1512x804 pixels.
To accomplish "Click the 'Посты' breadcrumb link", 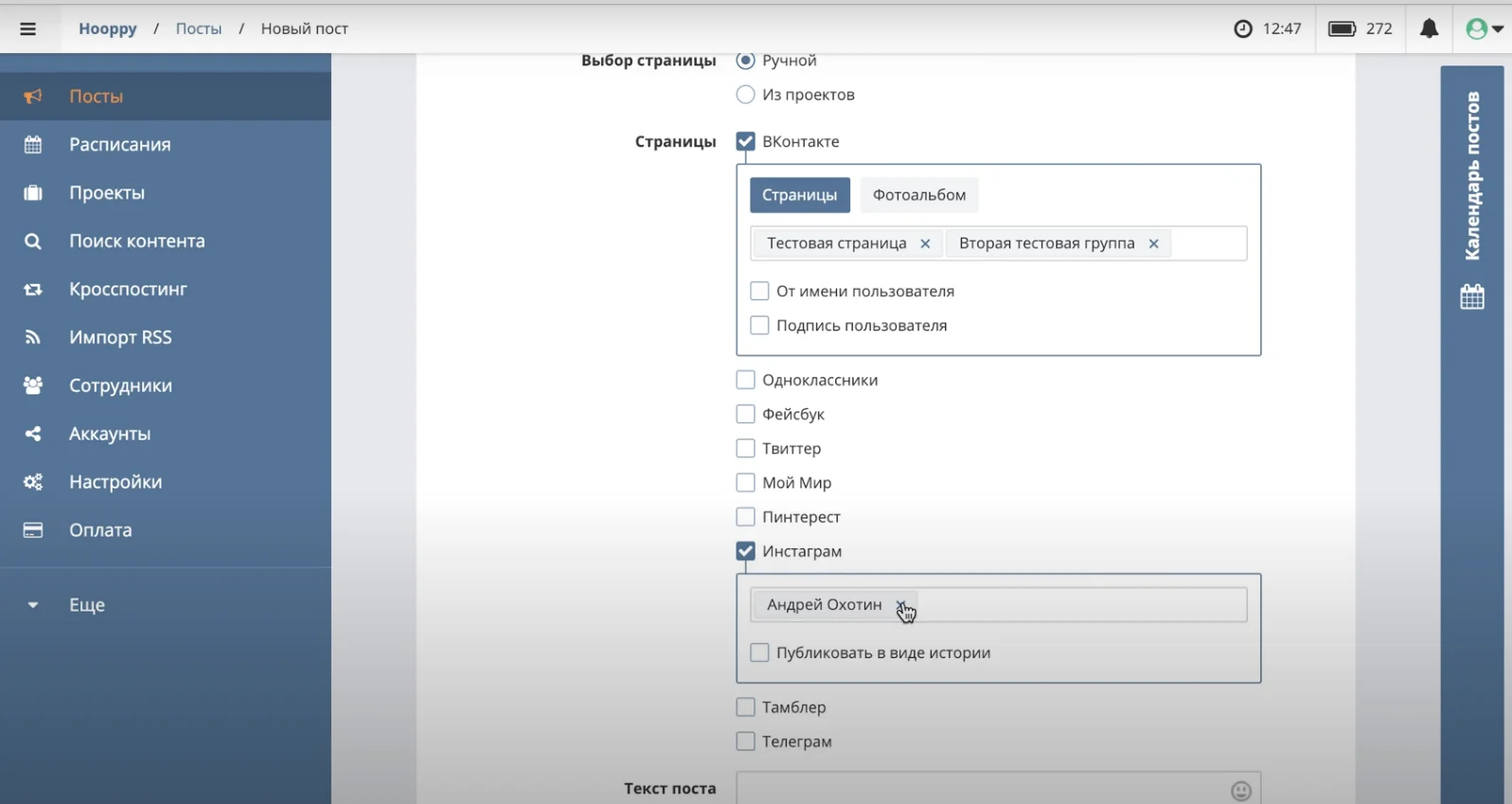I will coord(198,28).
